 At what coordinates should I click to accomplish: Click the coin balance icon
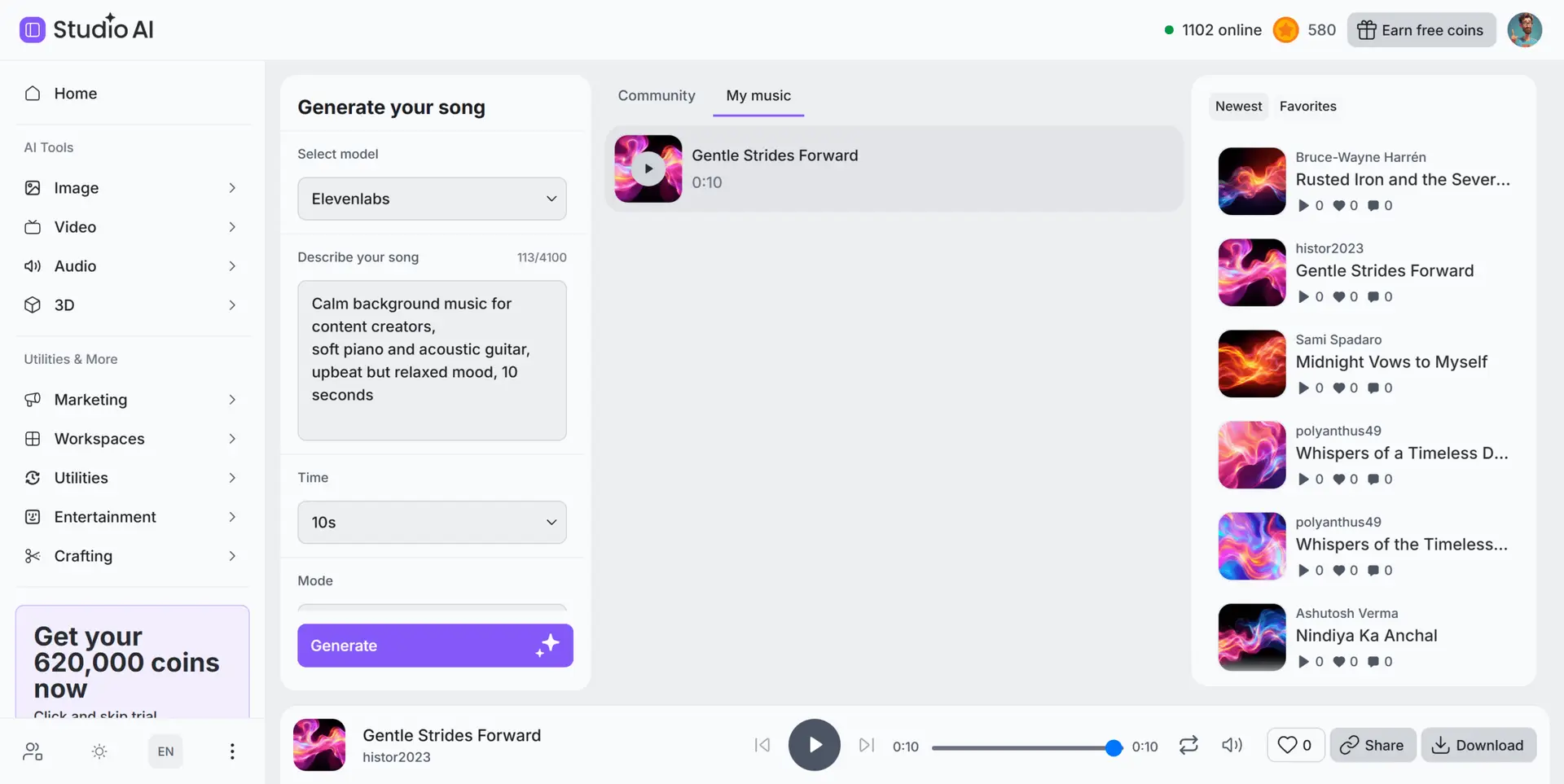click(x=1285, y=30)
